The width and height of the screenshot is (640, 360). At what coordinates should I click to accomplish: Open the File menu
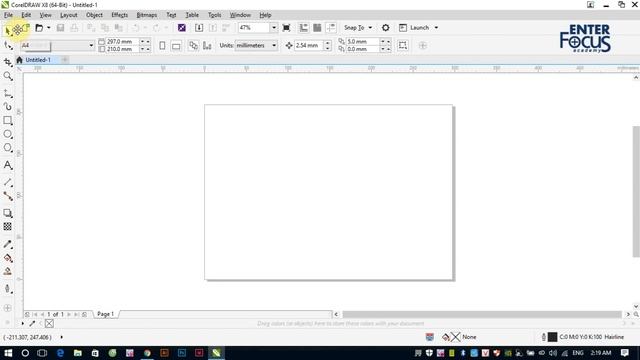(8, 15)
